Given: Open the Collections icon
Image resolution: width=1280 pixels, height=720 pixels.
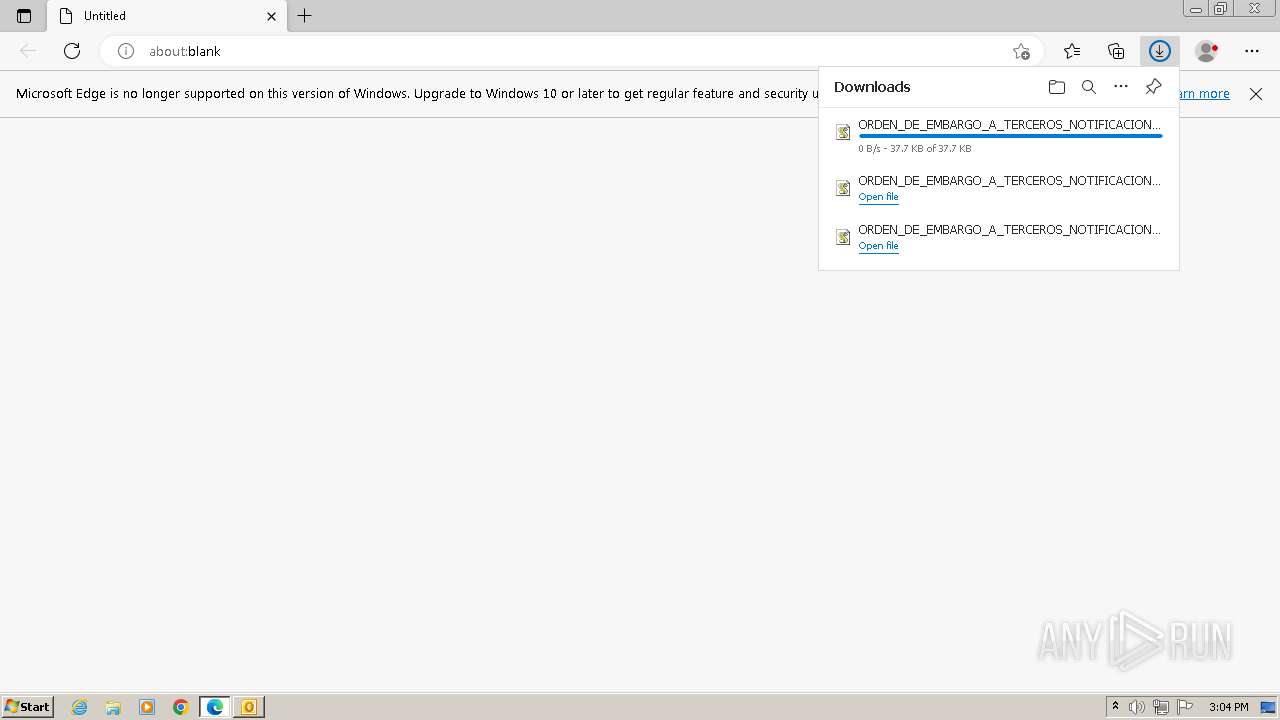Looking at the screenshot, I should tap(1116, 51).
